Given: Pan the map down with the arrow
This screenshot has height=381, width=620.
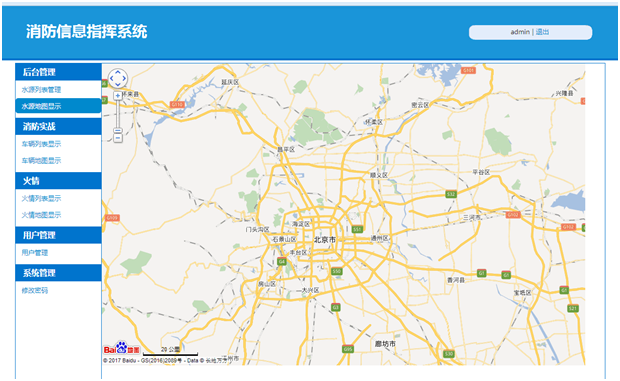Looking at the screenshot, I should pyautogui.click(x=118, y=85).
